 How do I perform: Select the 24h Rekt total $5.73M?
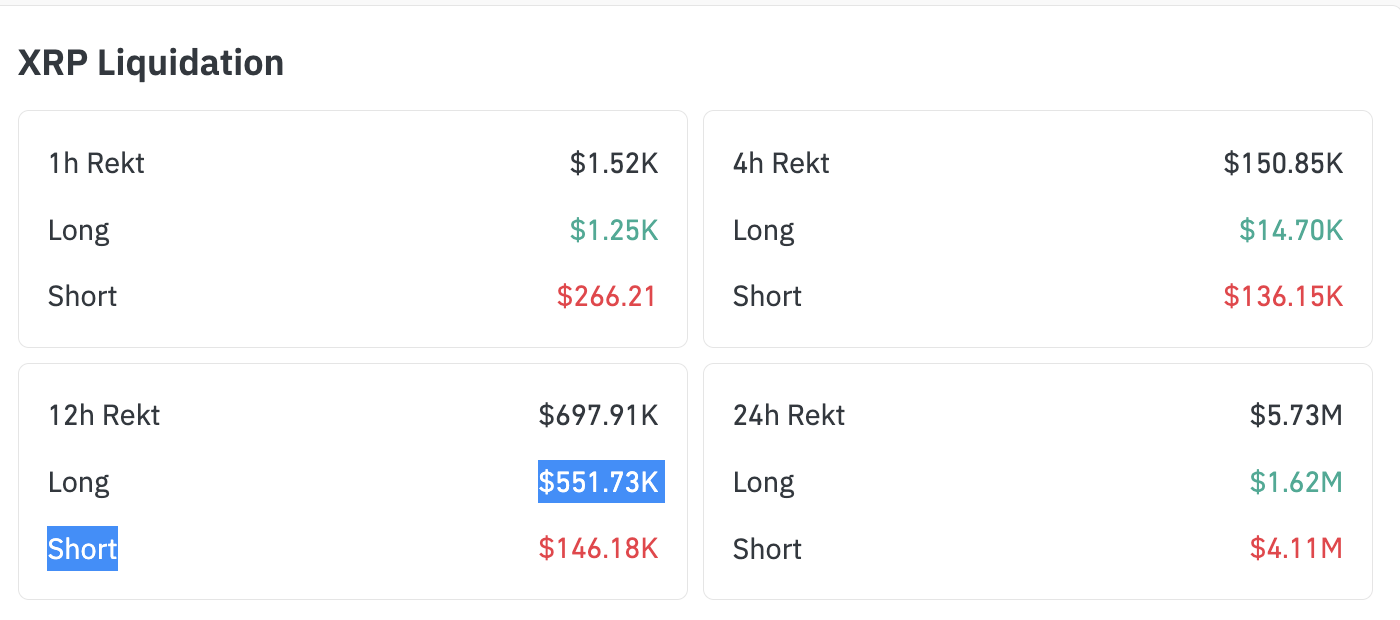(x=1296, y=415)
